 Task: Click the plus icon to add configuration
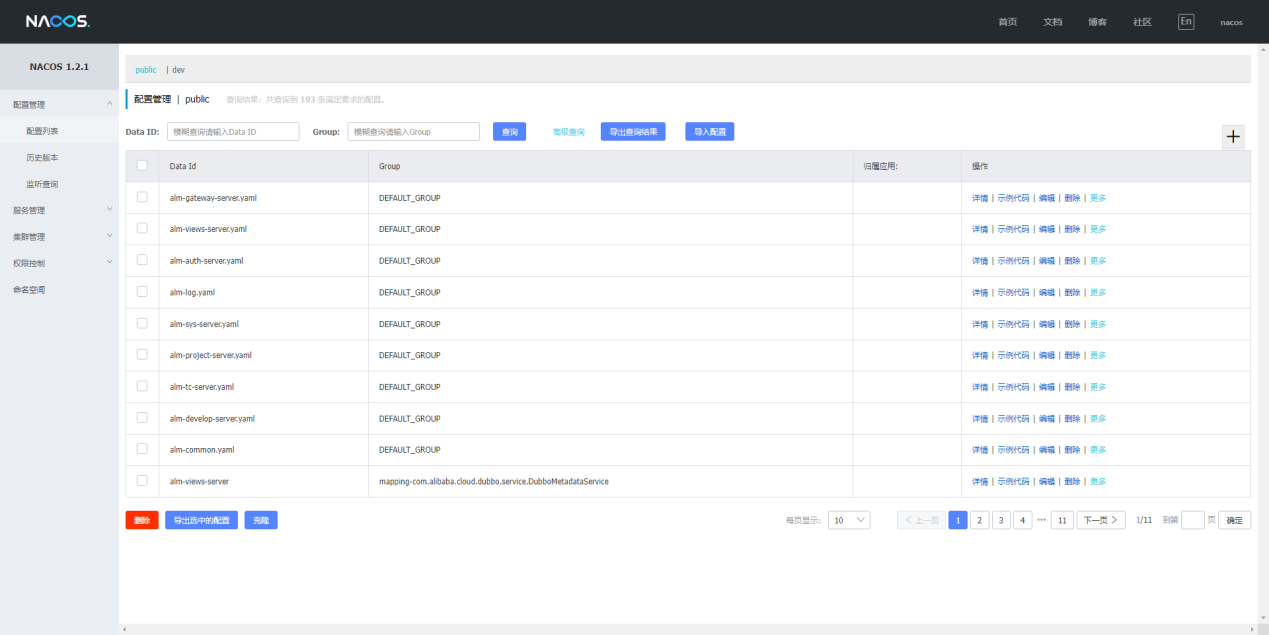[x=1233, y=137]
